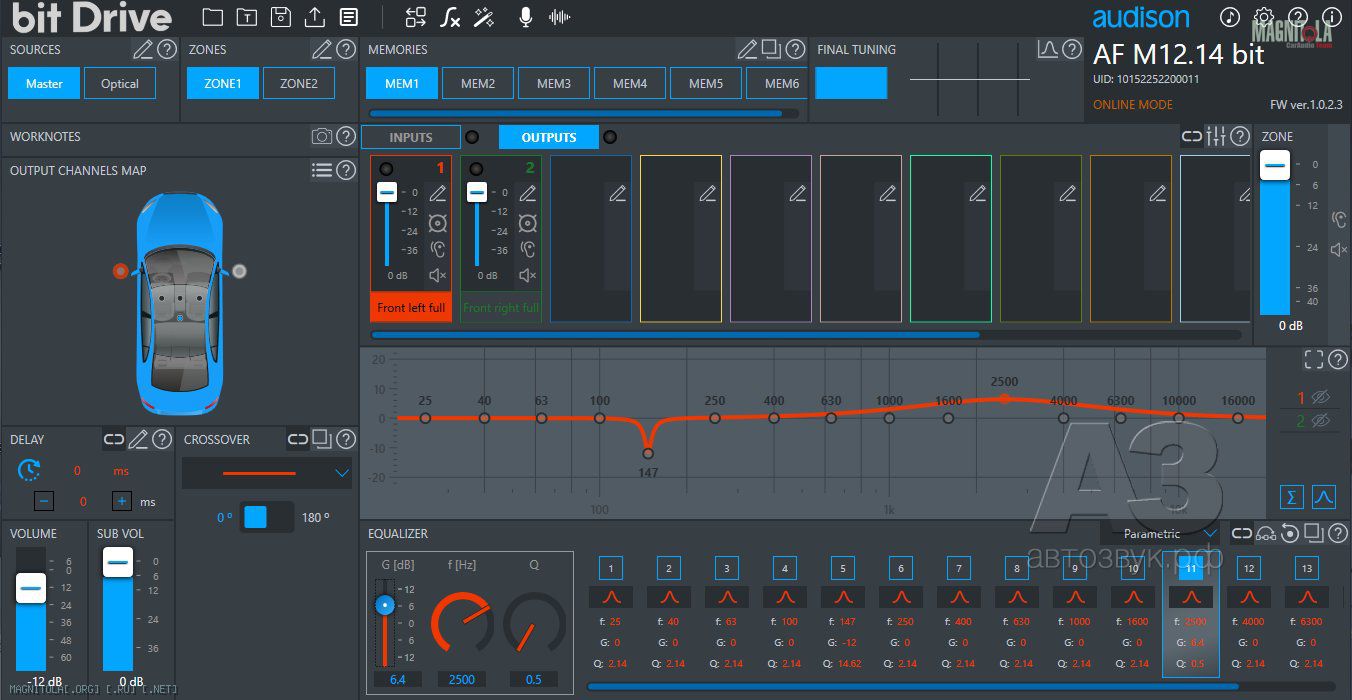Viewport: 1352px width, 700px height.
Task: Select memory MEM5
Action: coord(706,84)
